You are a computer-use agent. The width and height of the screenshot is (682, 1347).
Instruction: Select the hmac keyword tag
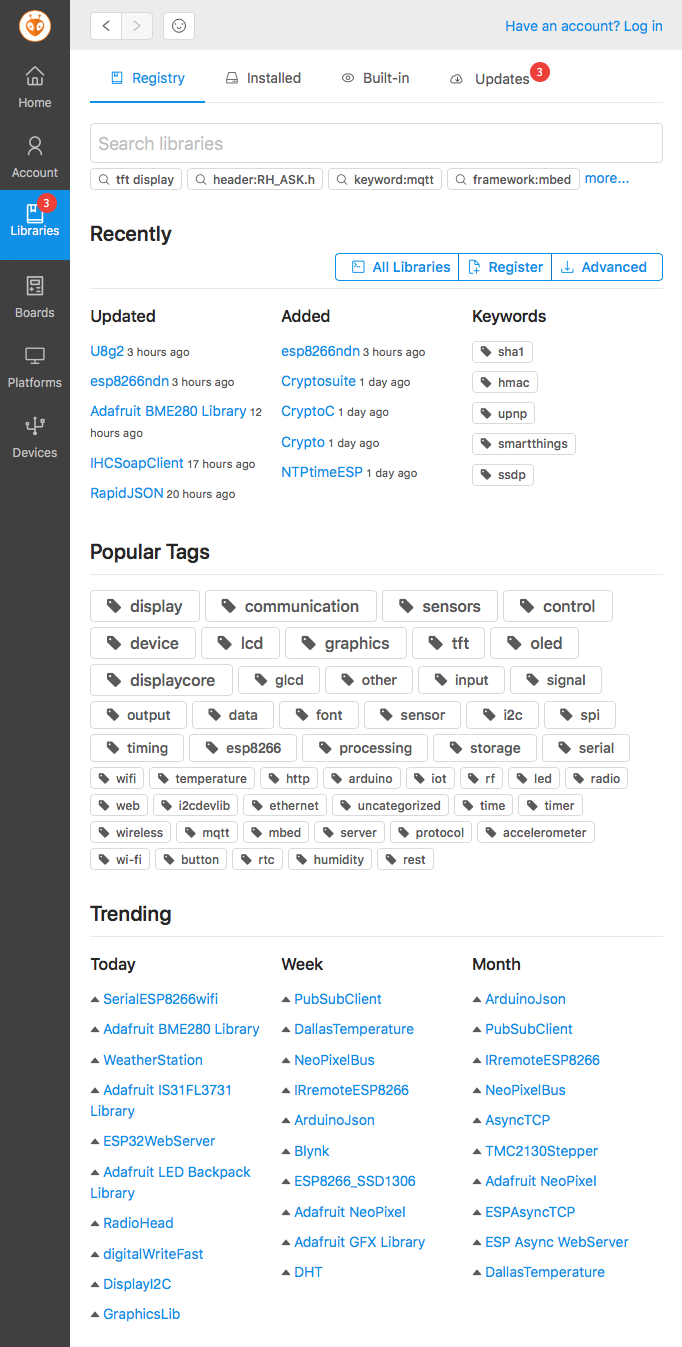click(505, 382)
